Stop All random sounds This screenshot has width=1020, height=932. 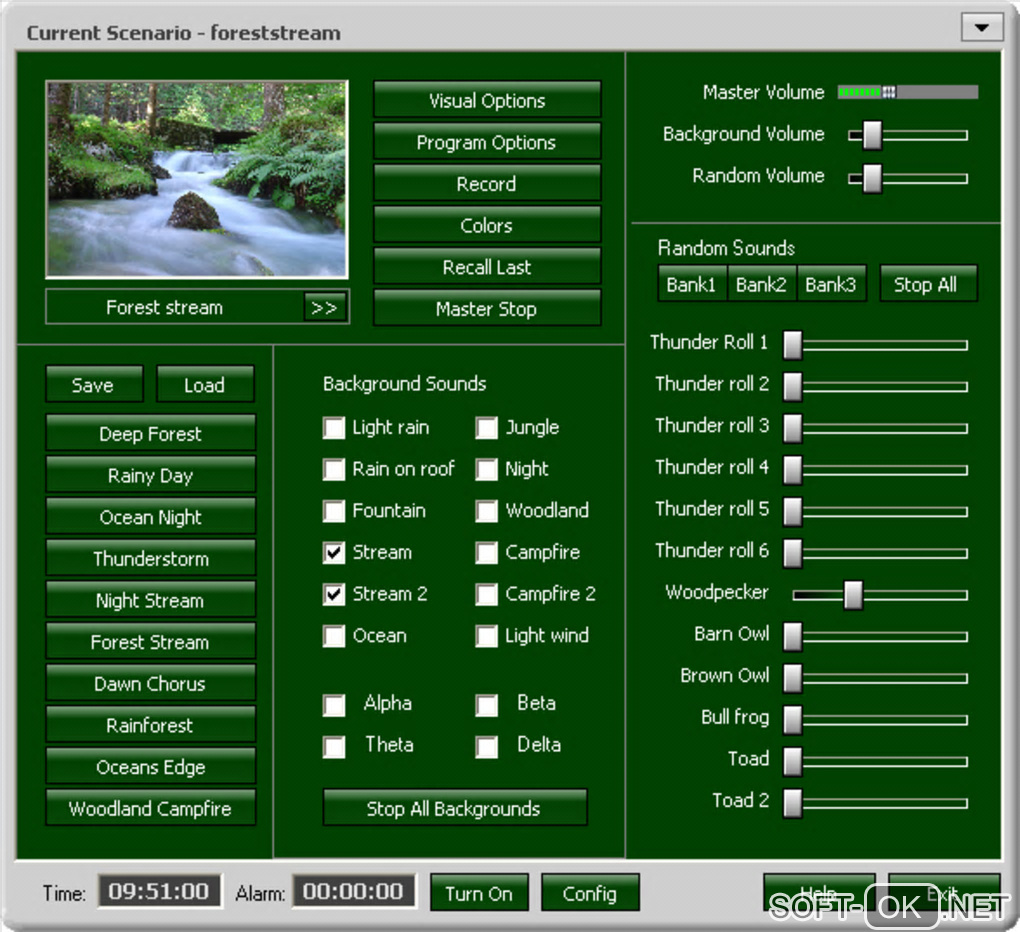tap(928, 284)
